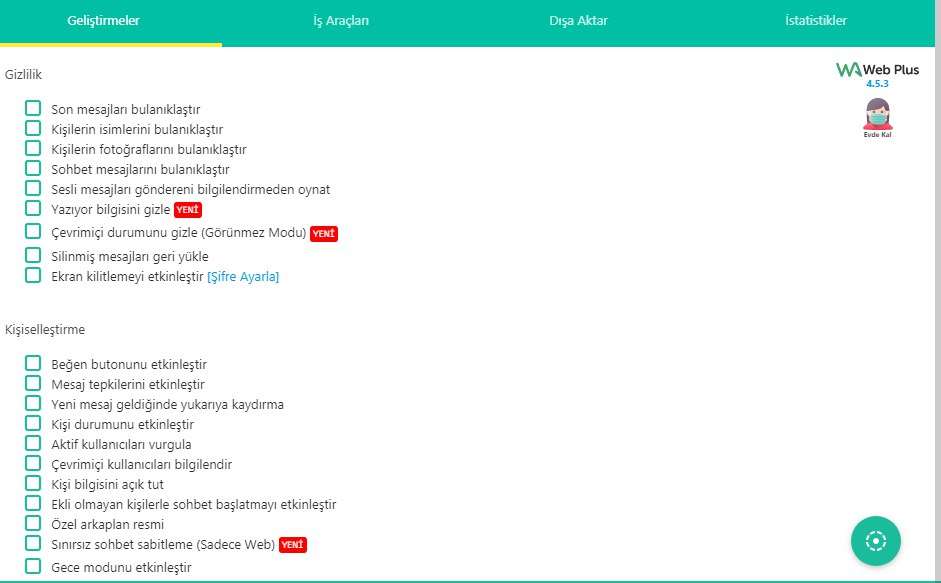Click the green floating target button
The image size is (941, 583).
coord(876,541)
